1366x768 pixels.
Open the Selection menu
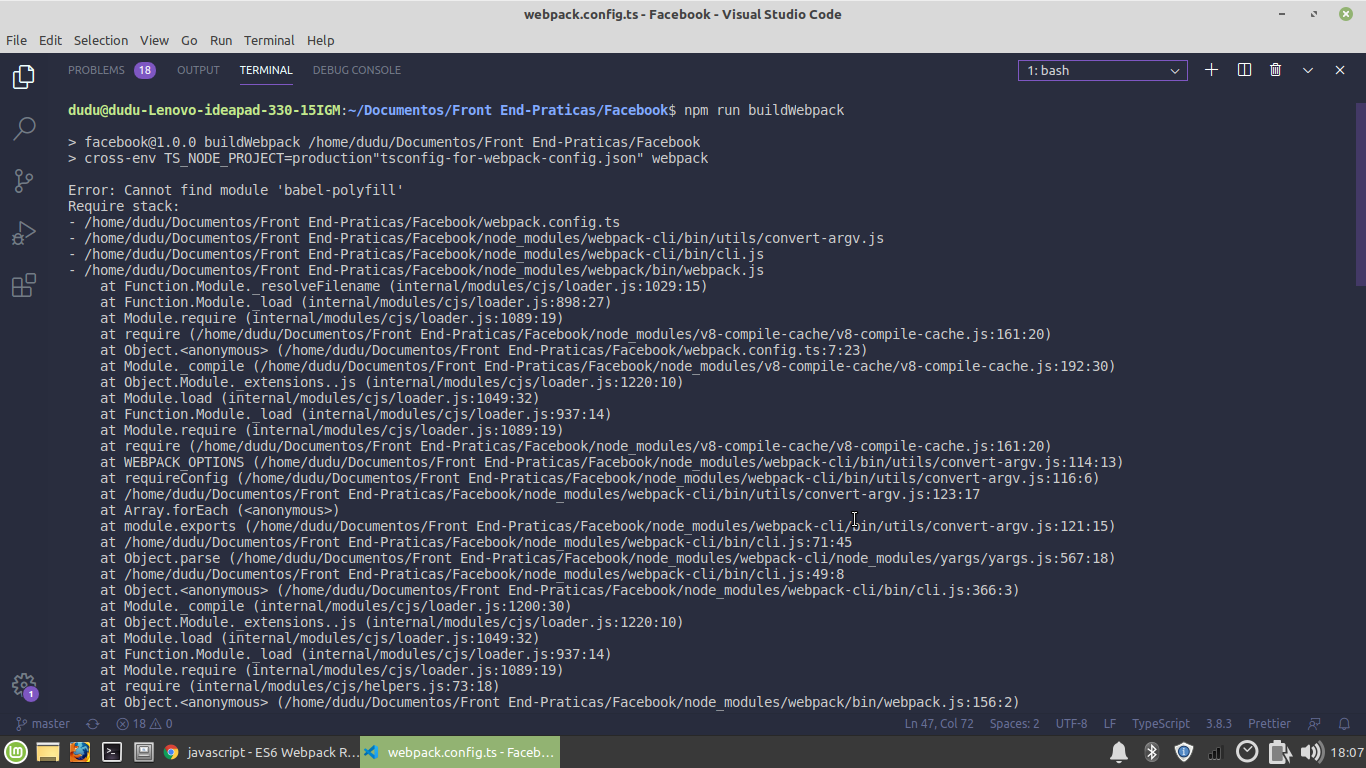pyautogui.click(x=101, y=40)
